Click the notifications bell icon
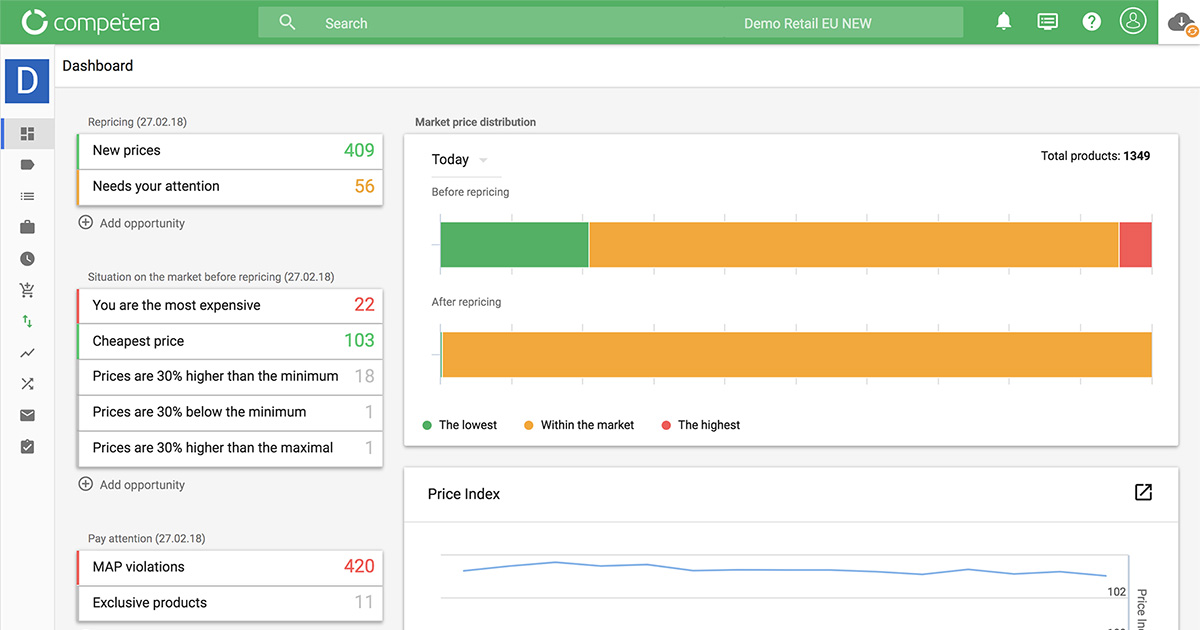Viewport: 1200px width, 630px height. 1003,20
